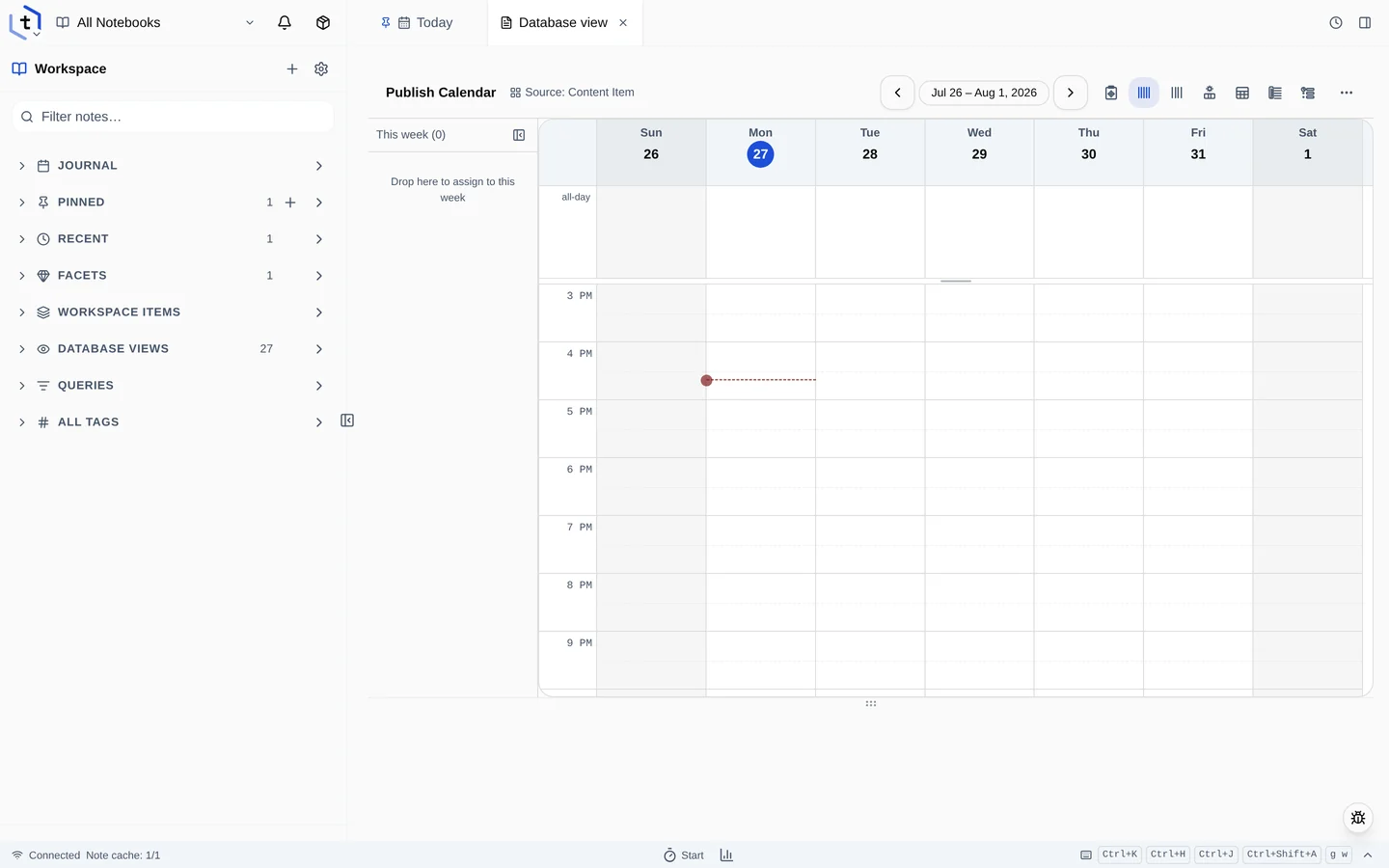Expand the QUERIES section
1389x868 pixels.
22,386
